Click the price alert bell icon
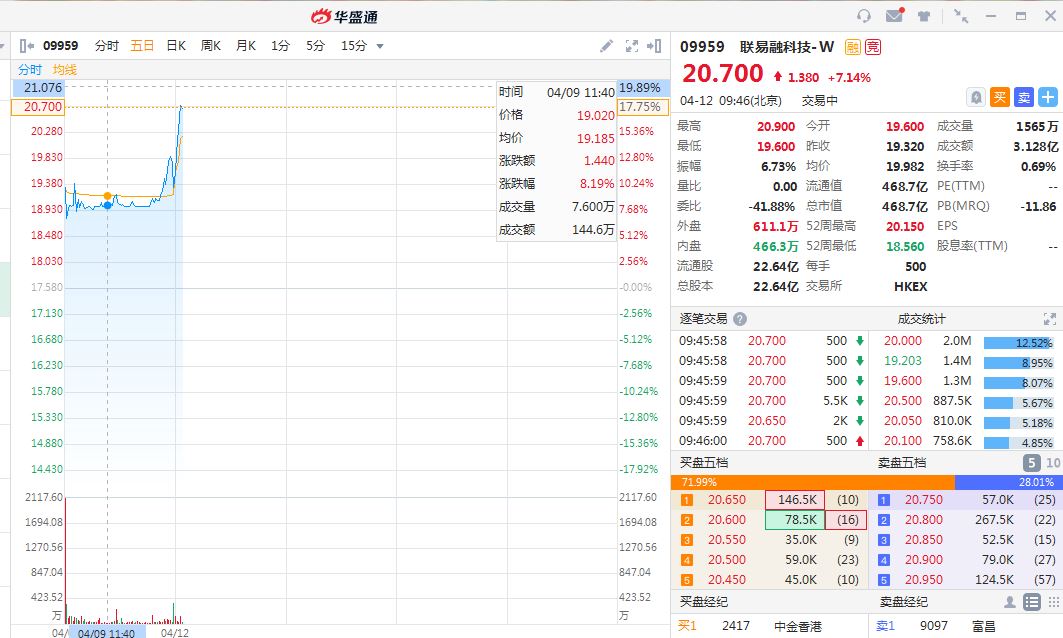1063x638 pixels. [975, 97]
